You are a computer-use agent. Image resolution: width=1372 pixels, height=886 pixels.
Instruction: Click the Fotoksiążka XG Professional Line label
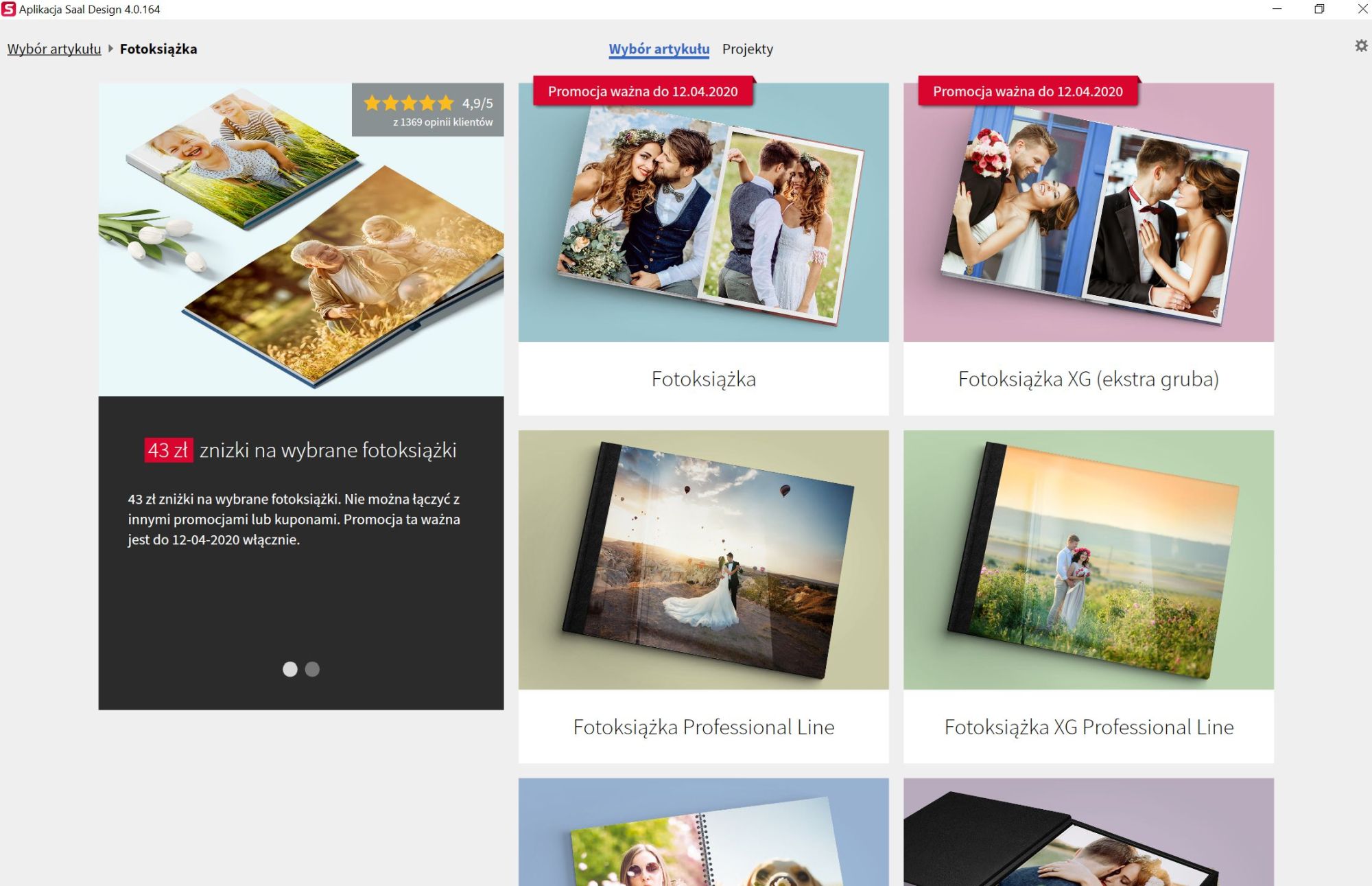(1088, 727)
